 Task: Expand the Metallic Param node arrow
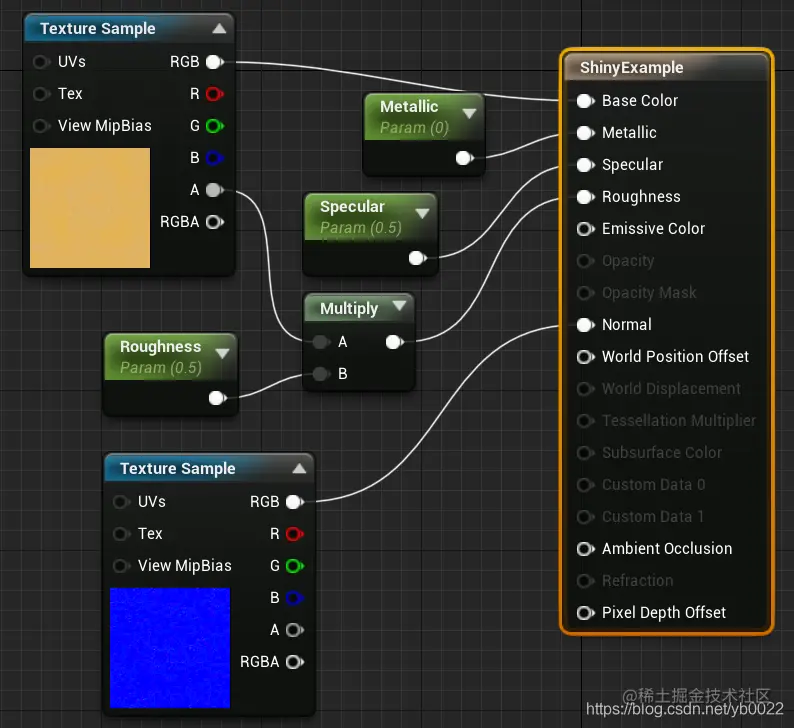(x=469, y=113)
